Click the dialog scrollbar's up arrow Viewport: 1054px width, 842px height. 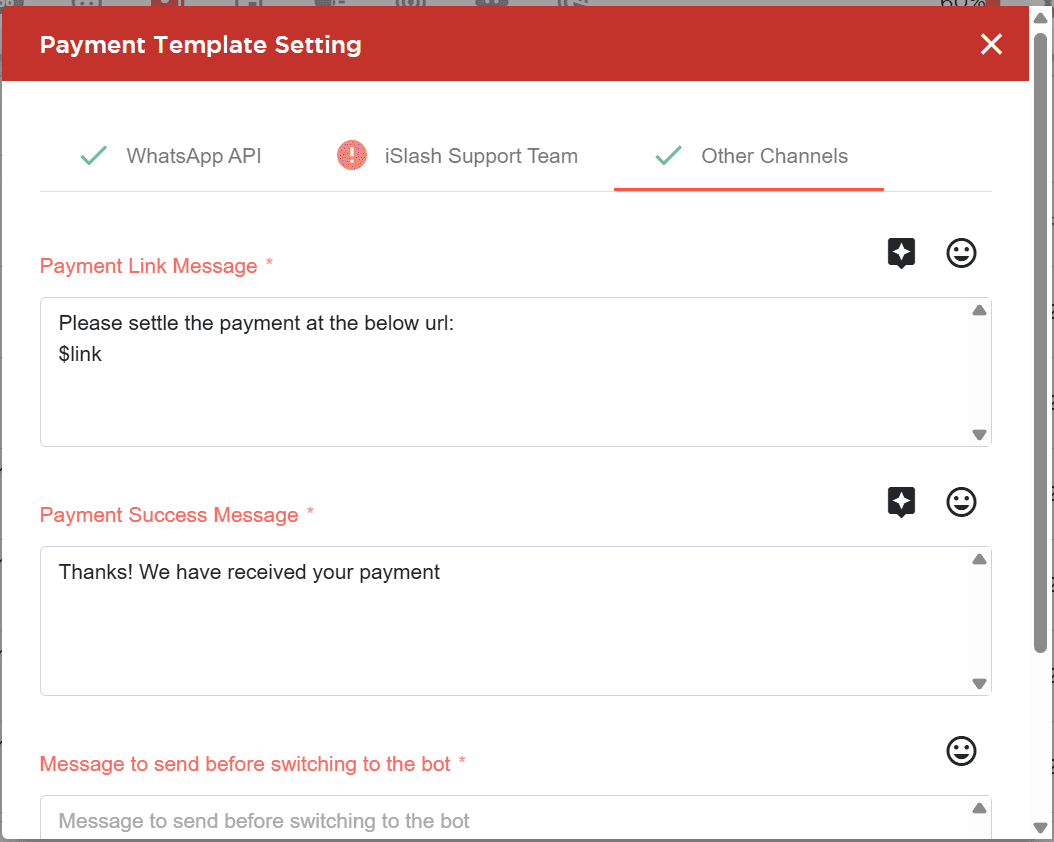coord(1040,18)
